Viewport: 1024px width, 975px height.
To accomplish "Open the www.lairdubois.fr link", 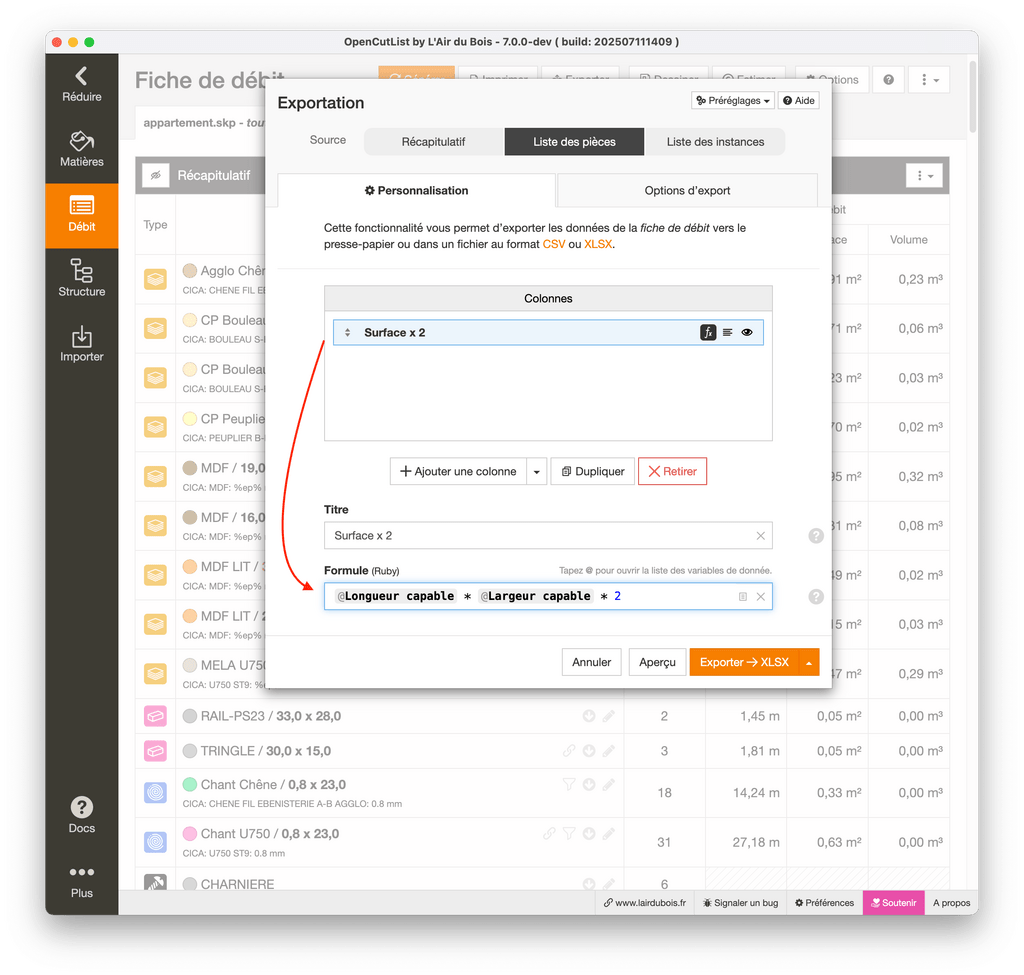I will click(645, 903).
